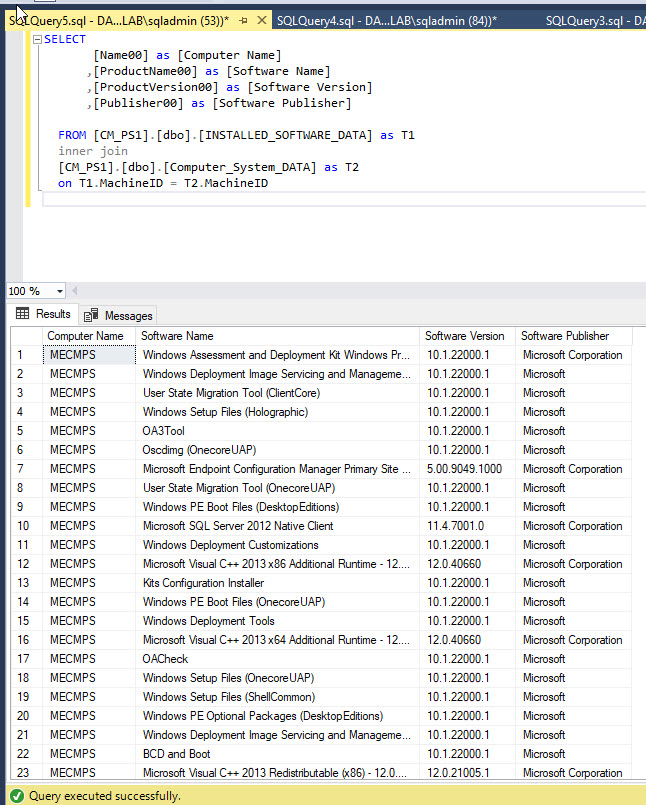The width and height of the screenshot is (646, 805).
Task: Click the Software Name column header
Action: pyautogui.click(x=177, y=336)
